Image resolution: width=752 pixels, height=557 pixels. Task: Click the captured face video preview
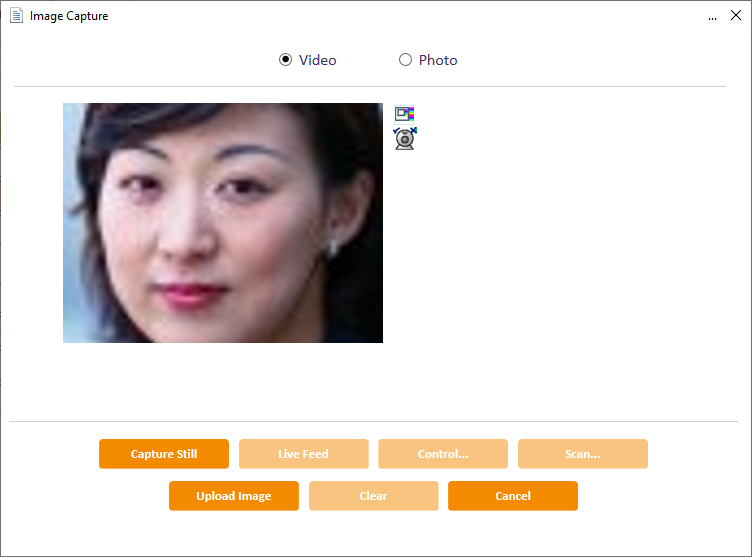point(223,223)
